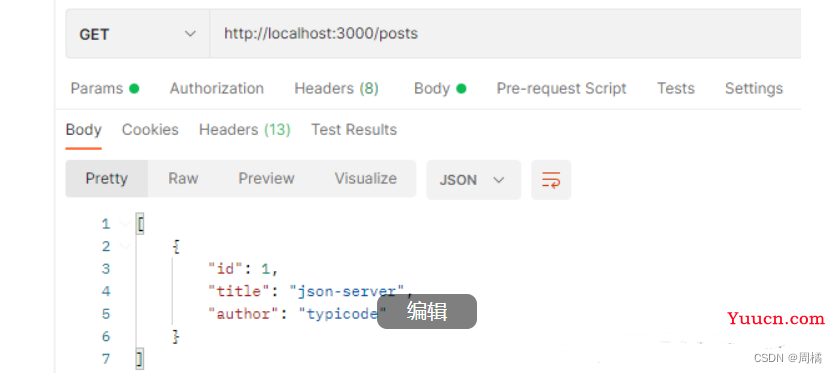Click line number 6 in gutter
837x373 pixels.
pos(105,336)
